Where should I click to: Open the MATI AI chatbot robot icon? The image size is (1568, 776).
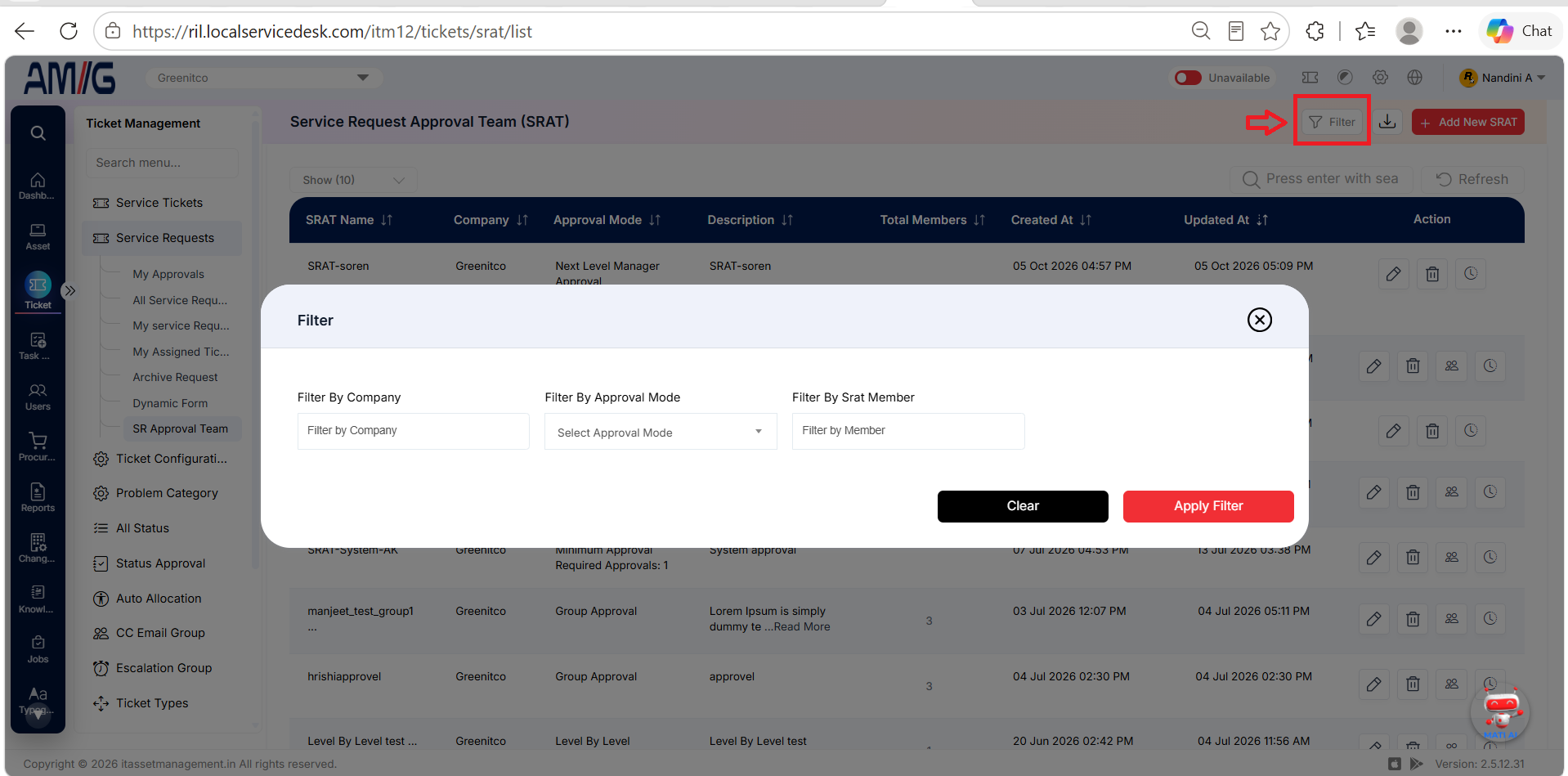point(1501,712)
